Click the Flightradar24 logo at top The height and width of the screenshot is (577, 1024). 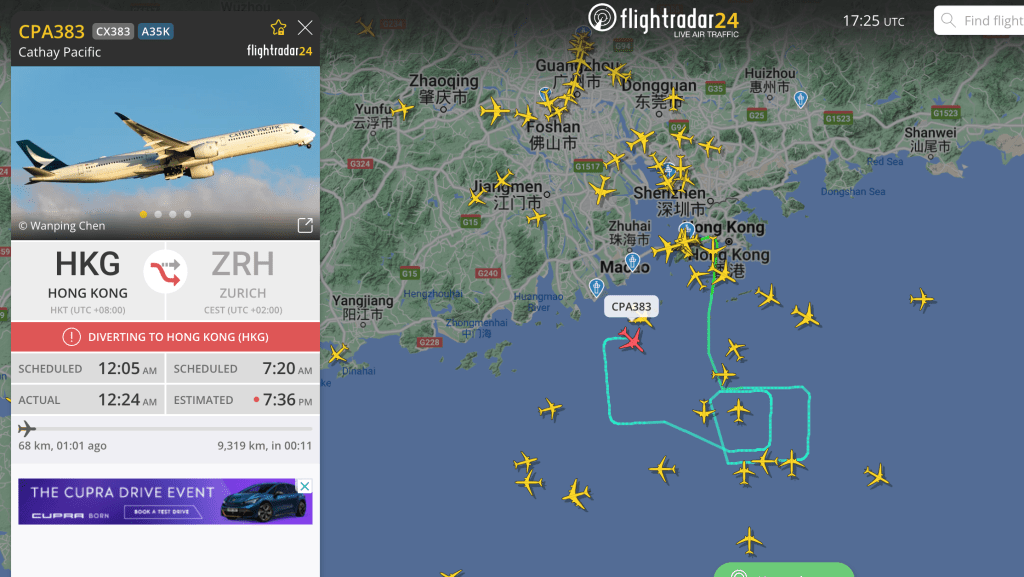[x=664, y=20]
